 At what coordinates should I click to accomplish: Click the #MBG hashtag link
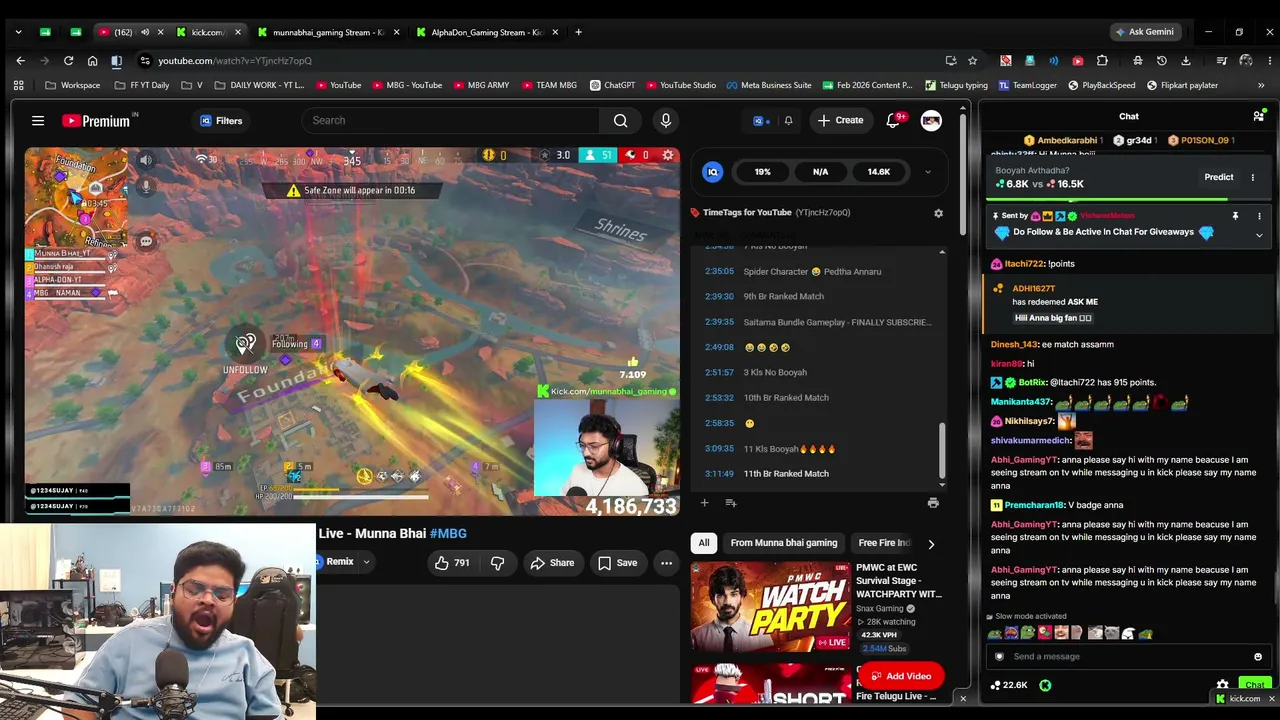tap(448, 534)
